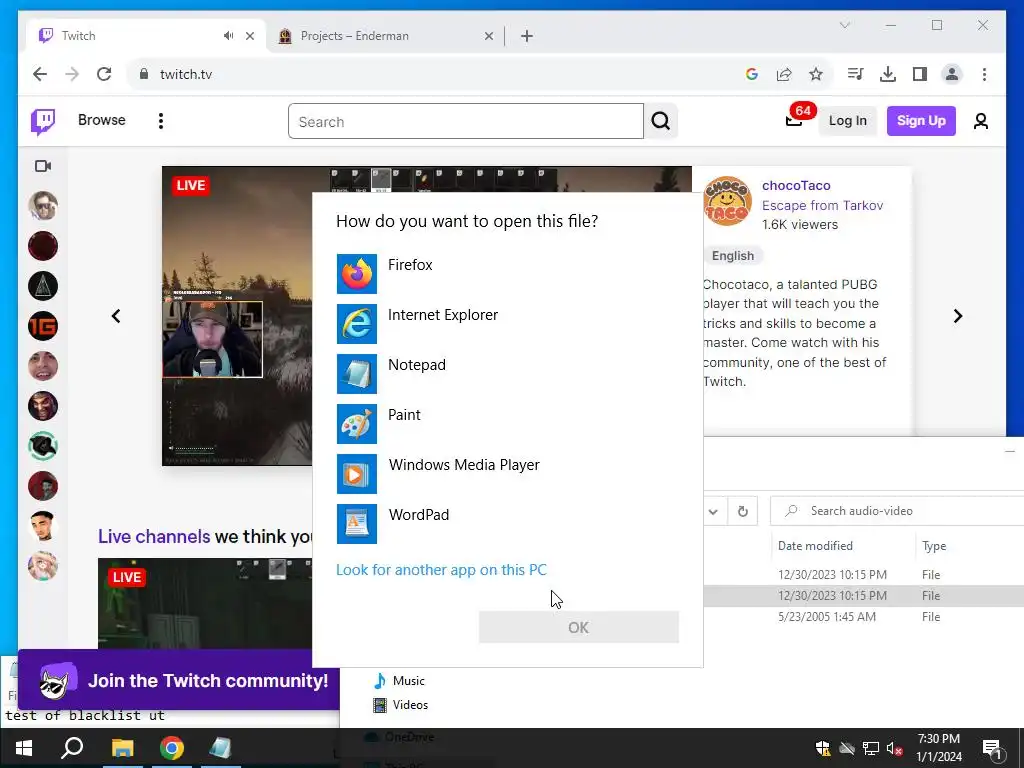Image resolution: width=1024 pixels, height=768 pixels.
Task: Expand File Explorer address history dropdown
Action: (x=713, y=511)
